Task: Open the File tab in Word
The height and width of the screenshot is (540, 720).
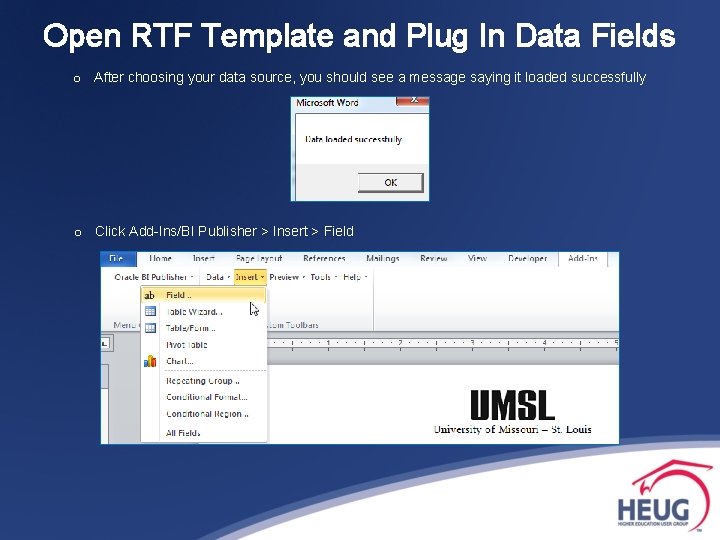Action: point(118,259)
